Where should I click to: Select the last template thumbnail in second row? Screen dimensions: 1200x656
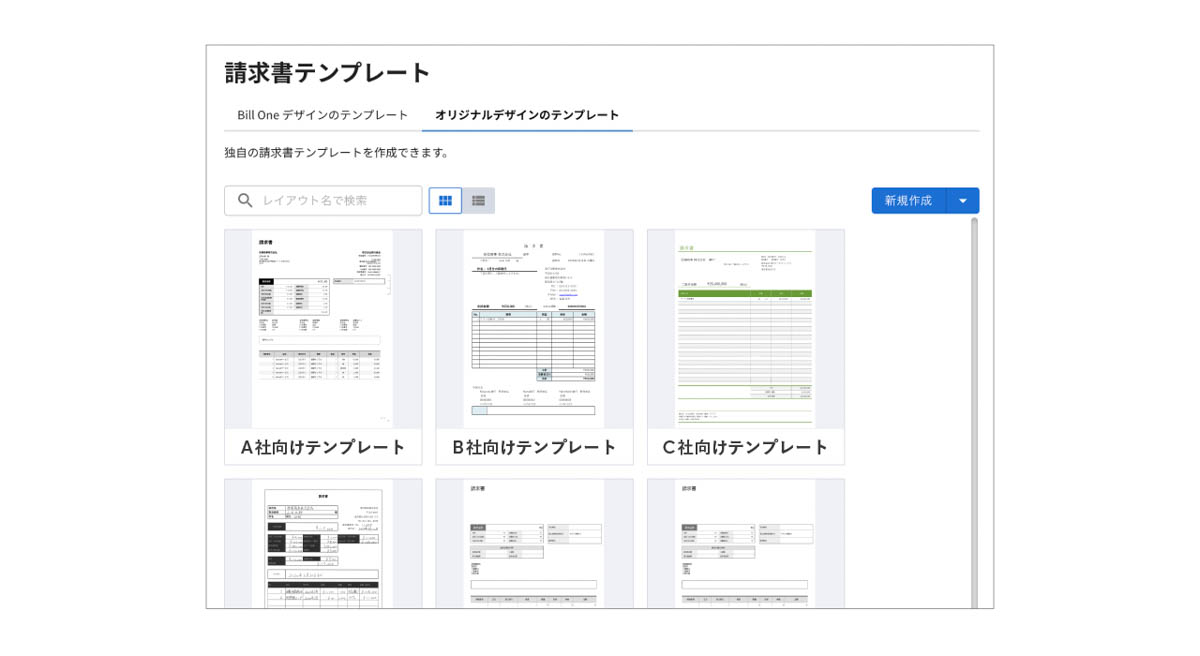[746, 543]
